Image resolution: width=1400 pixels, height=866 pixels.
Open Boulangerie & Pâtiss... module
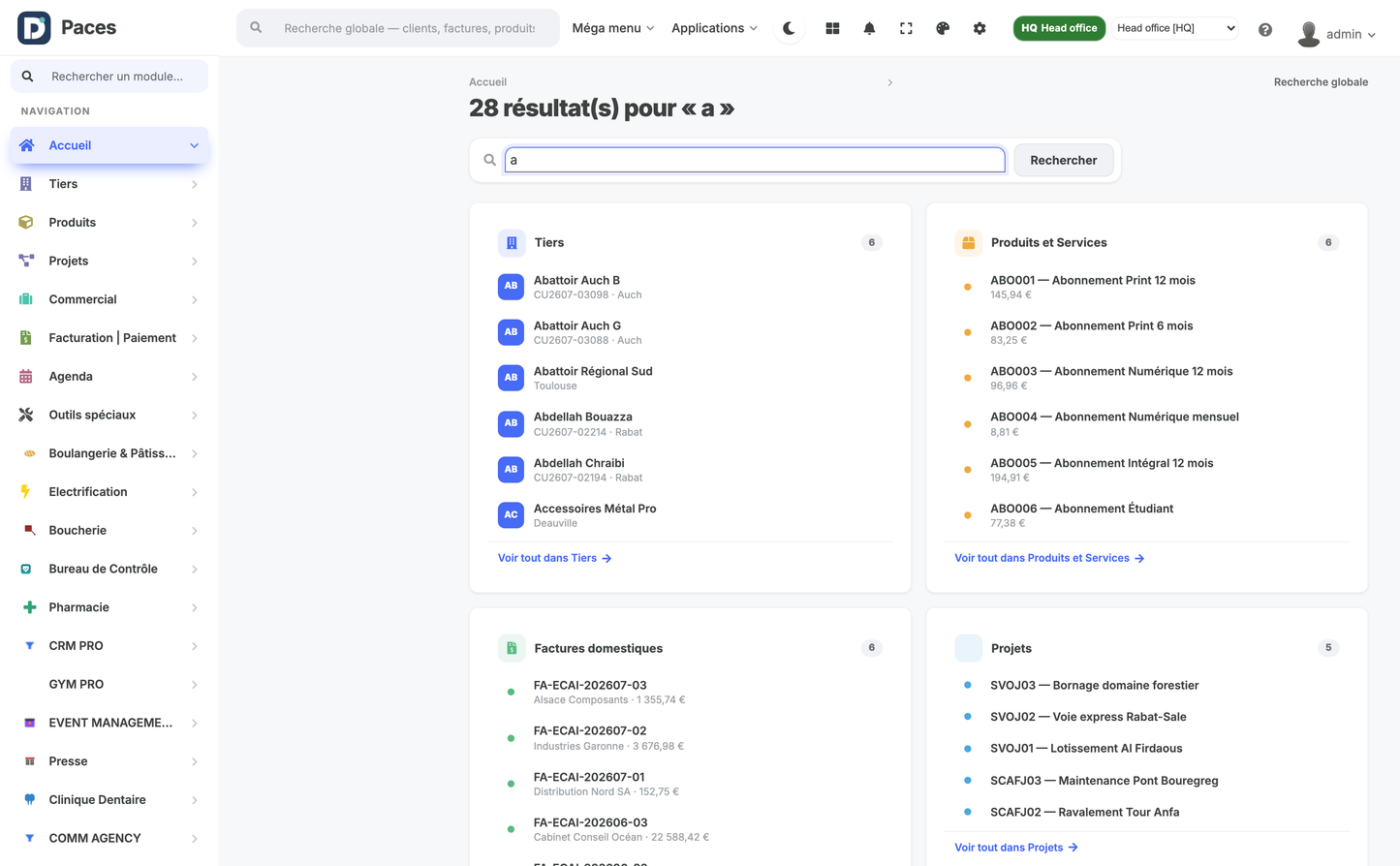109,453
